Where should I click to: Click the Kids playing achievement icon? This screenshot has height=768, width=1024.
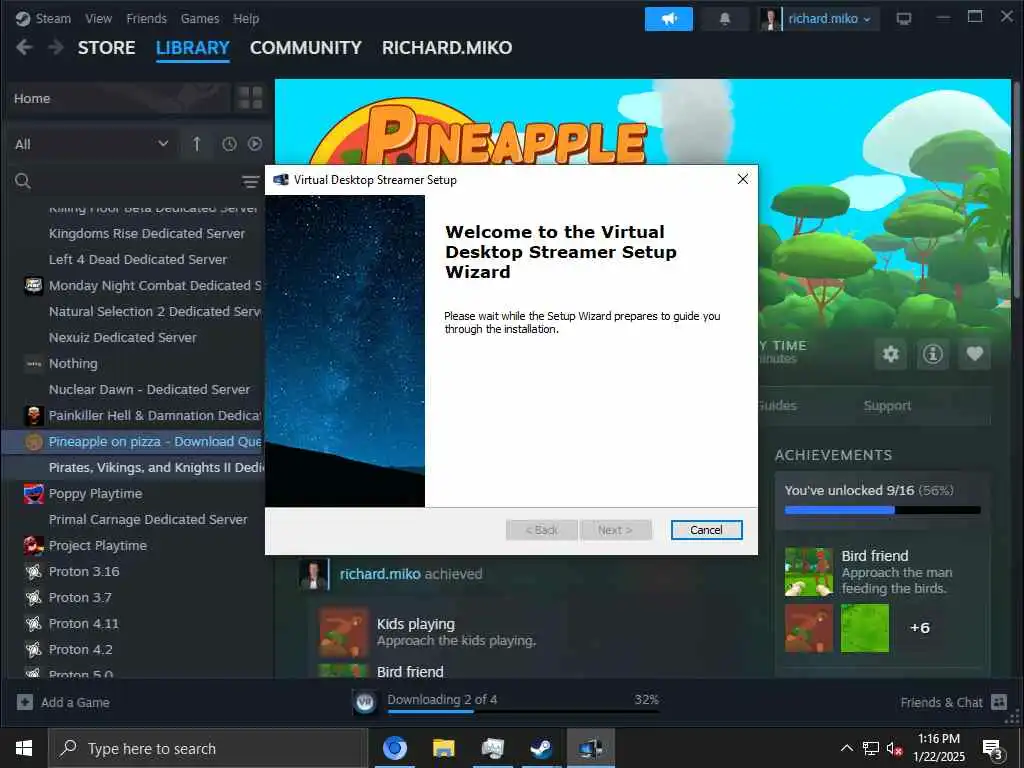(x=343, y=632)
